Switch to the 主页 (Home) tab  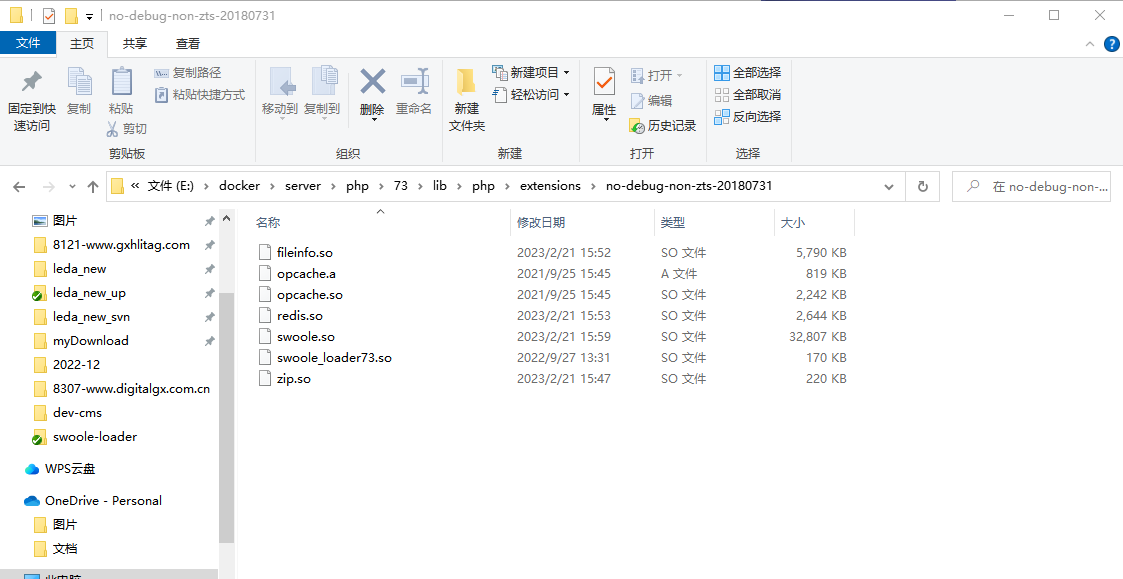coord(82,44)
